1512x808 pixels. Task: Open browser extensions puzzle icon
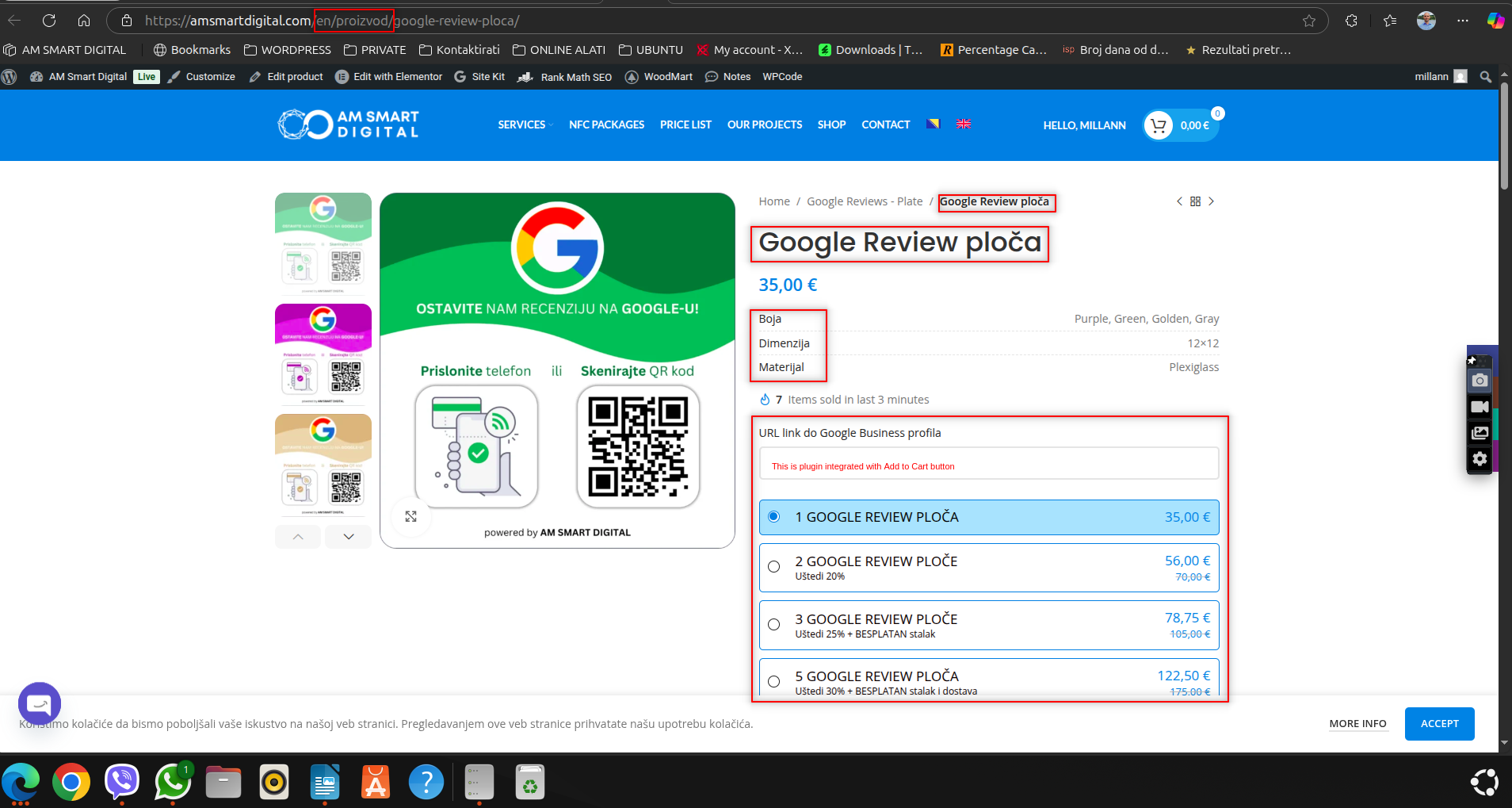coord(1351,21)
